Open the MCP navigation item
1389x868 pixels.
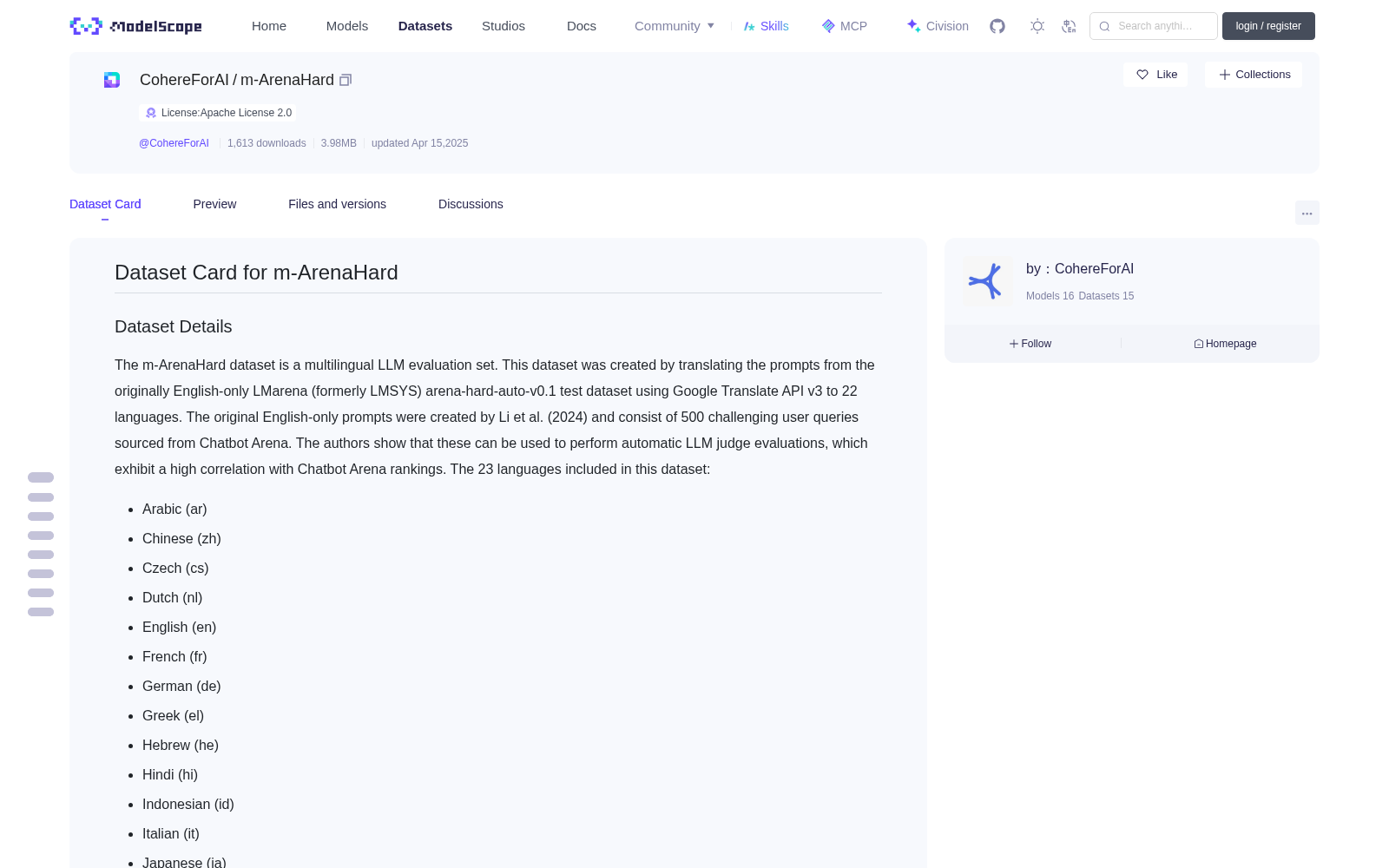coord(844,26)
